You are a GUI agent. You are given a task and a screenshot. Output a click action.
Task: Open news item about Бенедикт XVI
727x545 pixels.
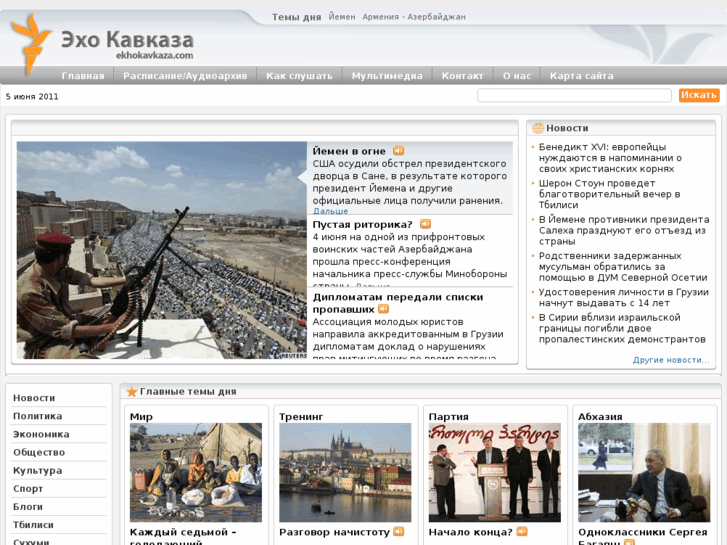point(610,158)
